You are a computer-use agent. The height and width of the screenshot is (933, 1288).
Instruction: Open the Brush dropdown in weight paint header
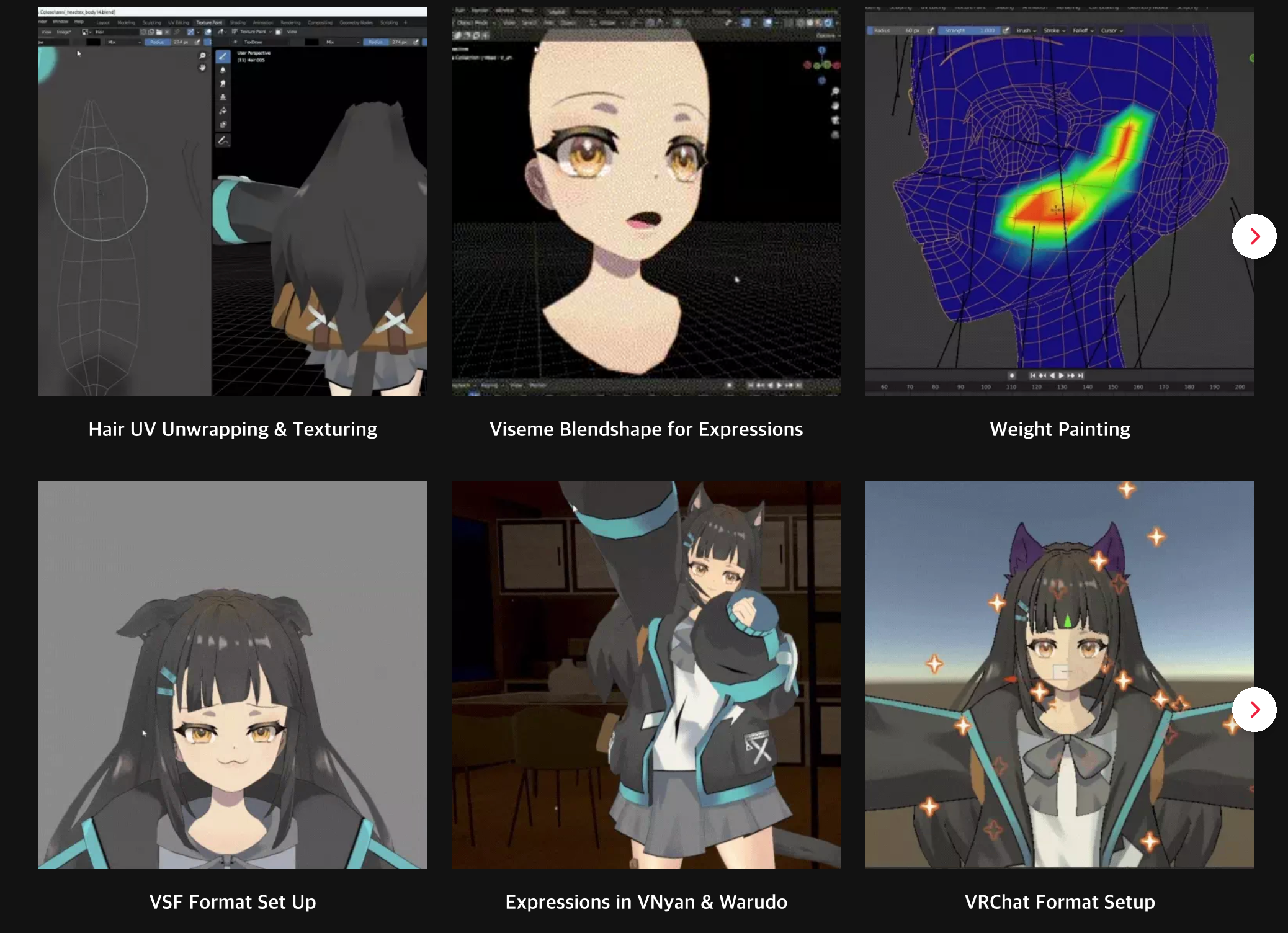tap(1026, 30)
